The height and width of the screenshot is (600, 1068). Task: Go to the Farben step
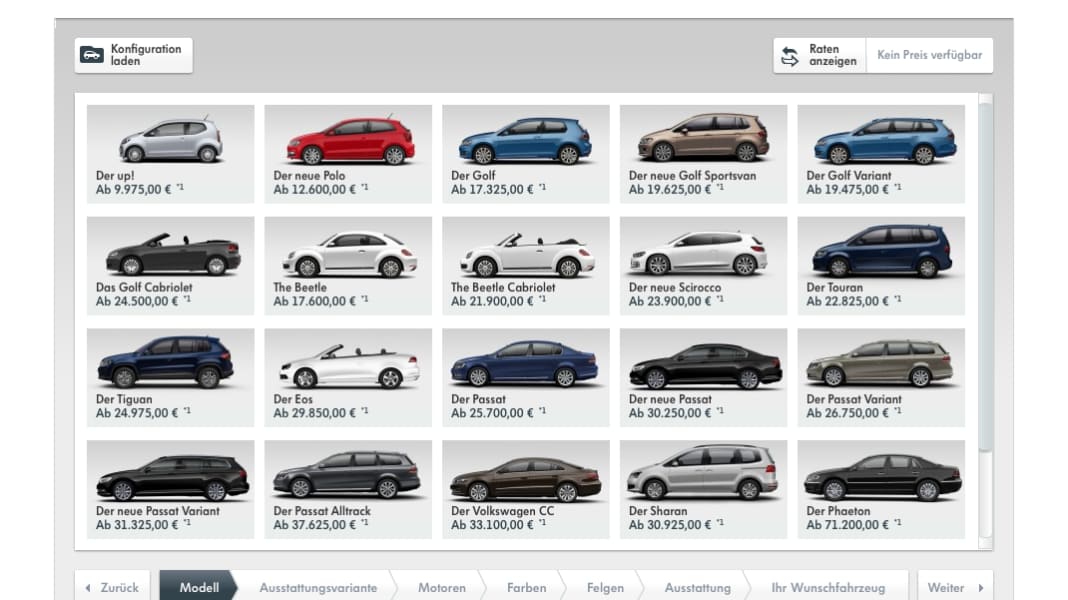point(526,587)
